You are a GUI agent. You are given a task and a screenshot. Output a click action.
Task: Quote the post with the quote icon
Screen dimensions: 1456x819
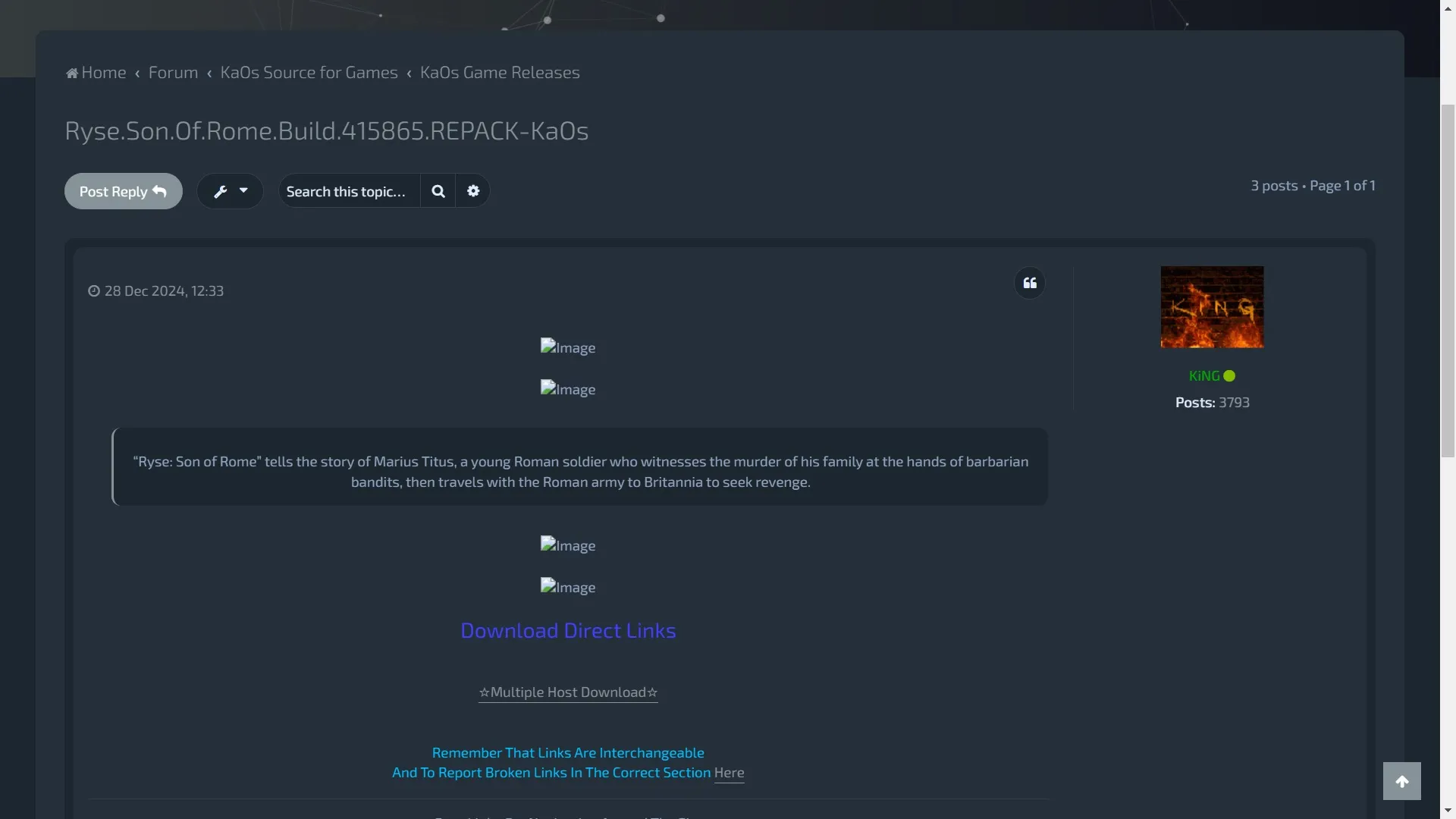(x=1030, y=283)
